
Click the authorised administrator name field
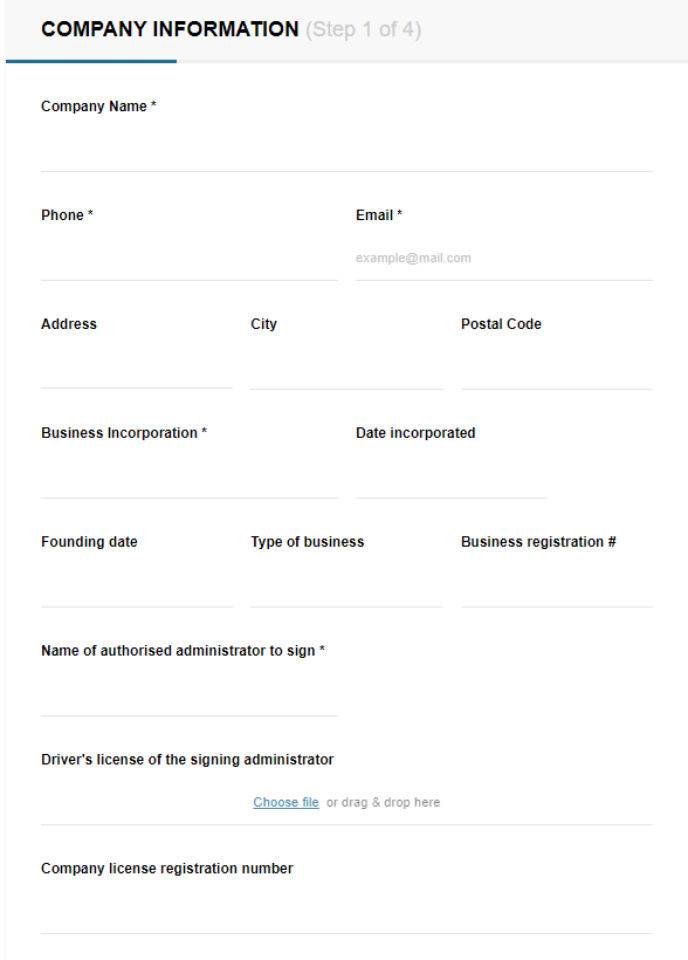[x=189, y=695]
